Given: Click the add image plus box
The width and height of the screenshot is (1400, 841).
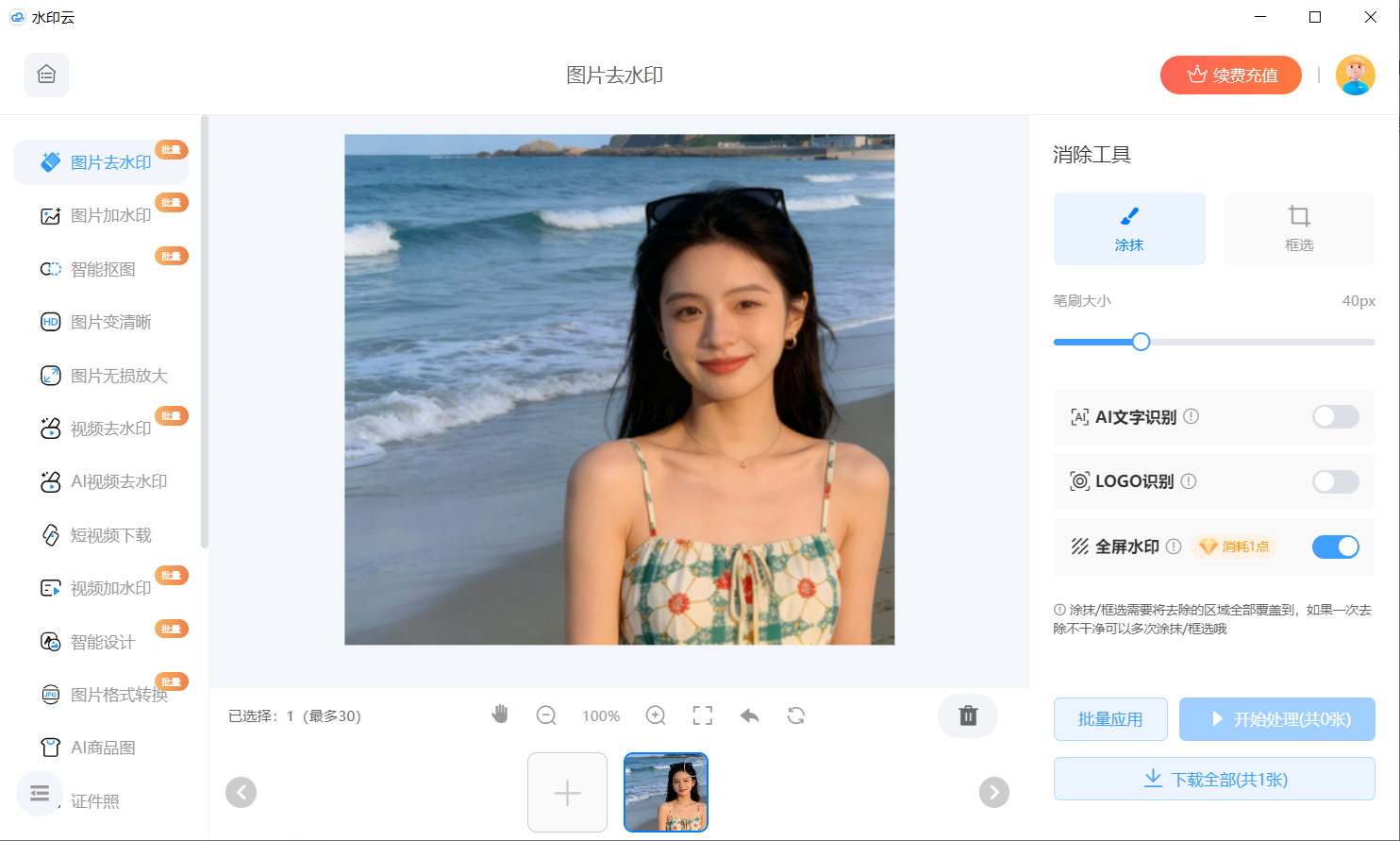Looking at the screenshot, I should click(x=567, y=793).
